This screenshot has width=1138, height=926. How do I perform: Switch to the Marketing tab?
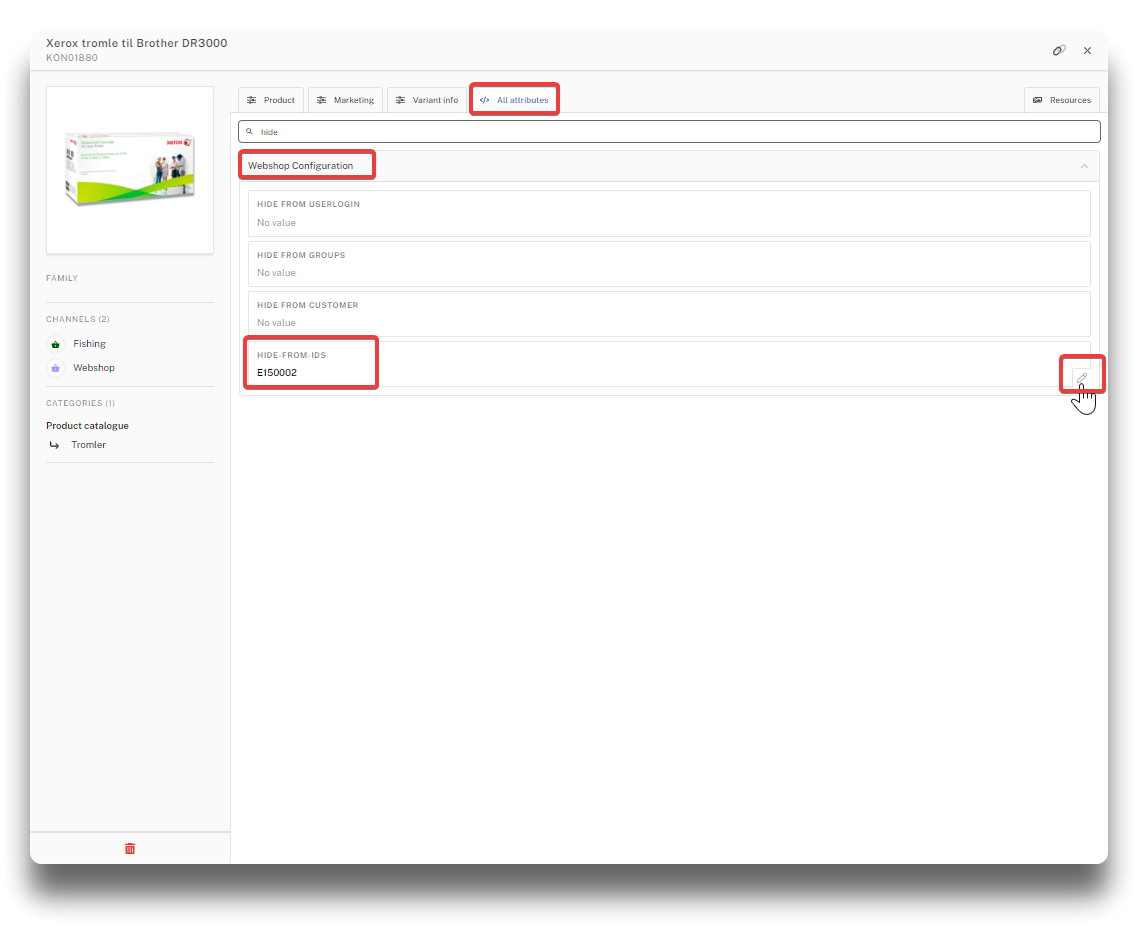pos(345,100)
